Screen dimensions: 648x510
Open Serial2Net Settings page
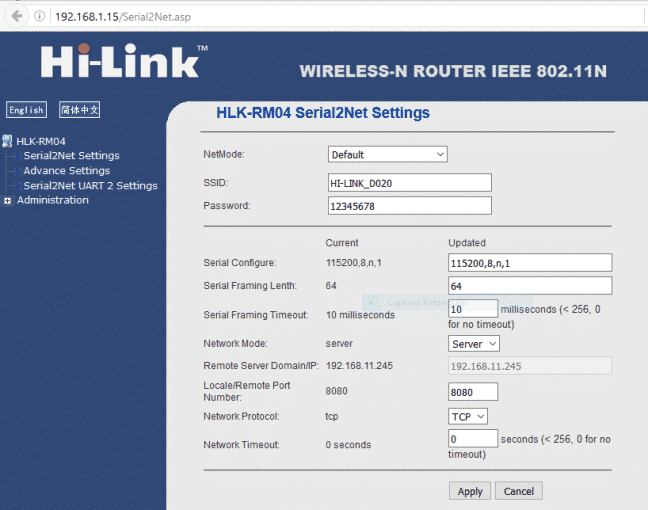(71, 156)
